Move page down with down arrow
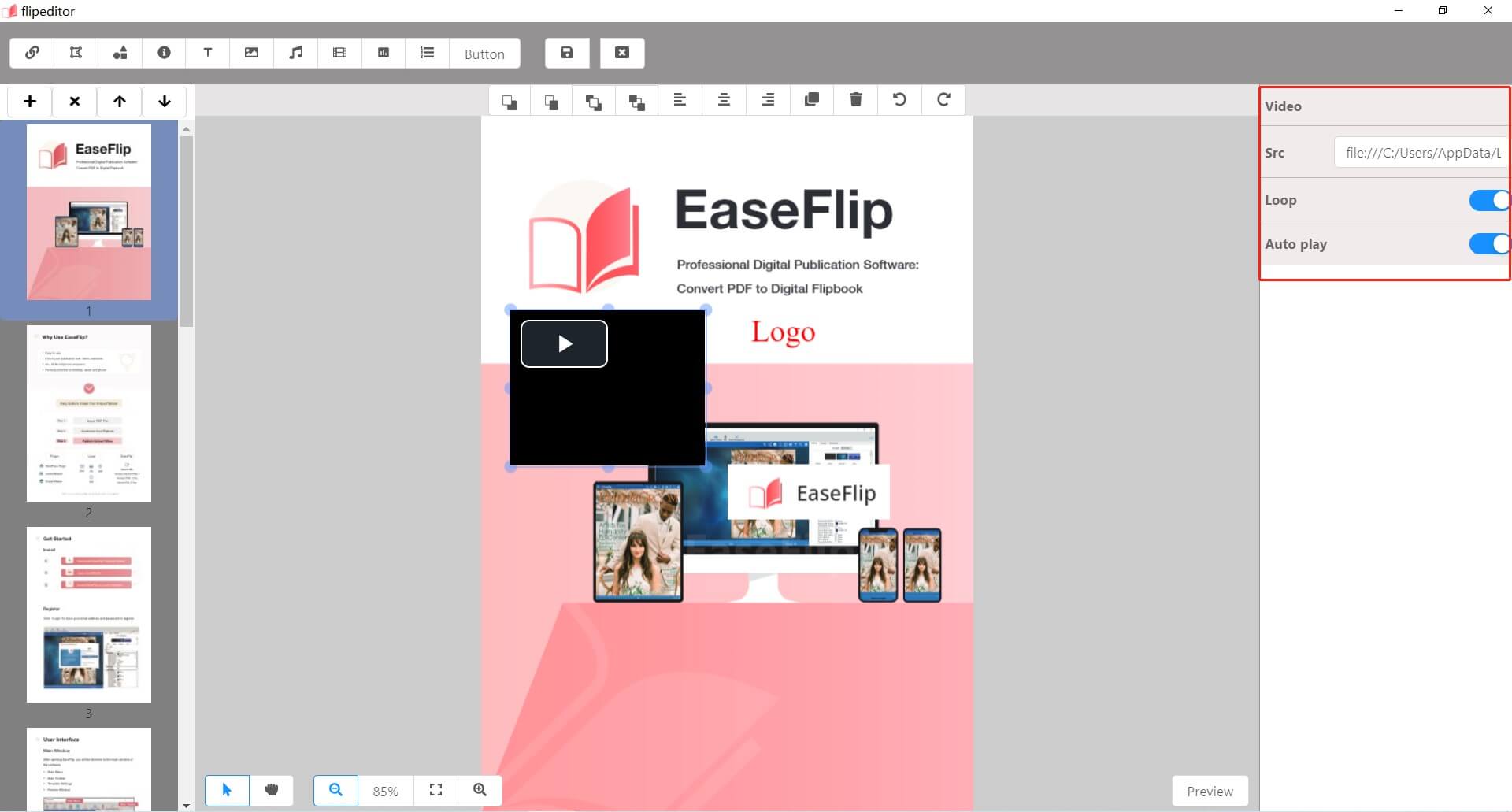The image size is (1512, 812). [165, 102]
